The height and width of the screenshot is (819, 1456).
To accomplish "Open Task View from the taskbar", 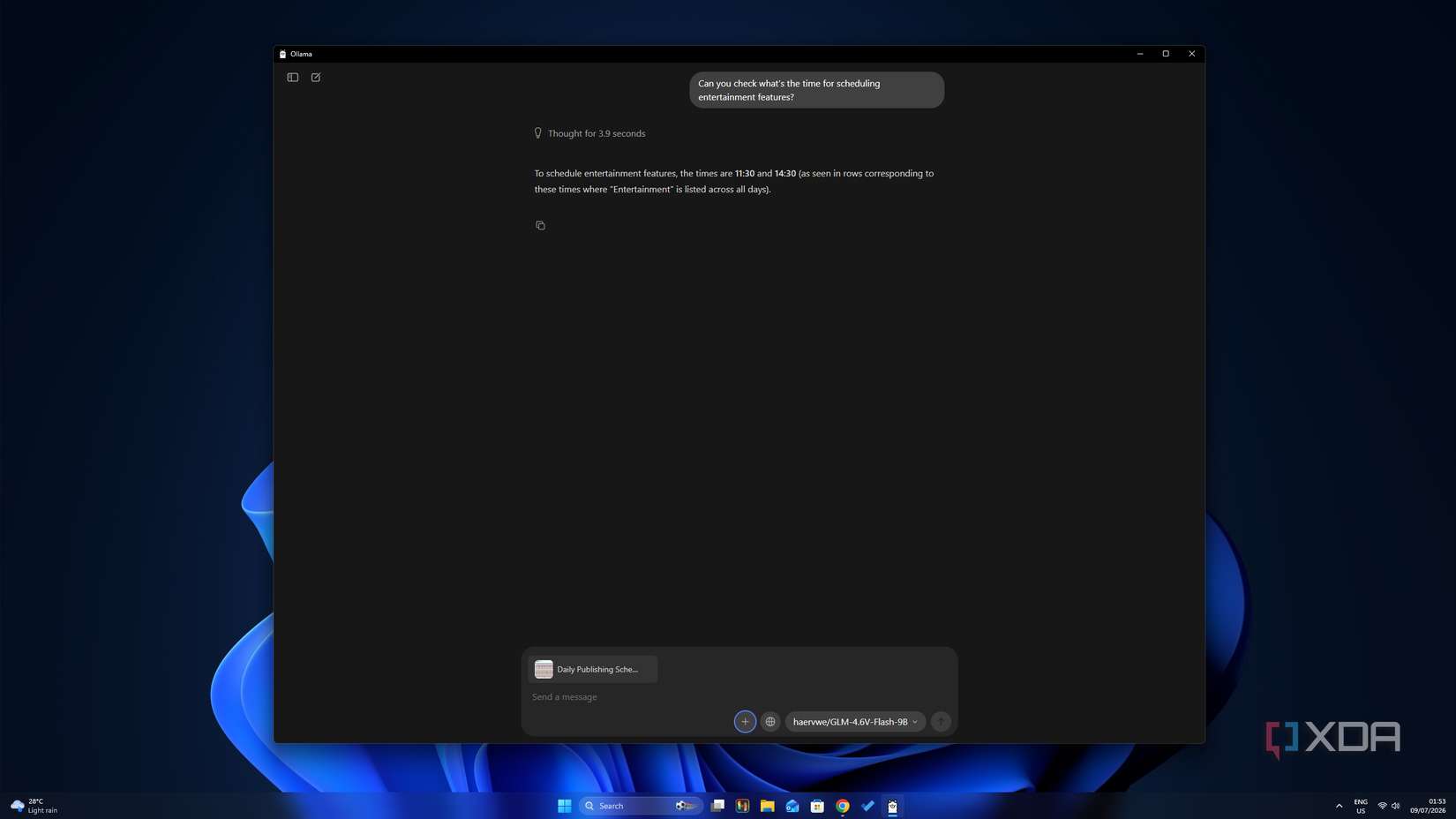I will [x=717, y=806].
